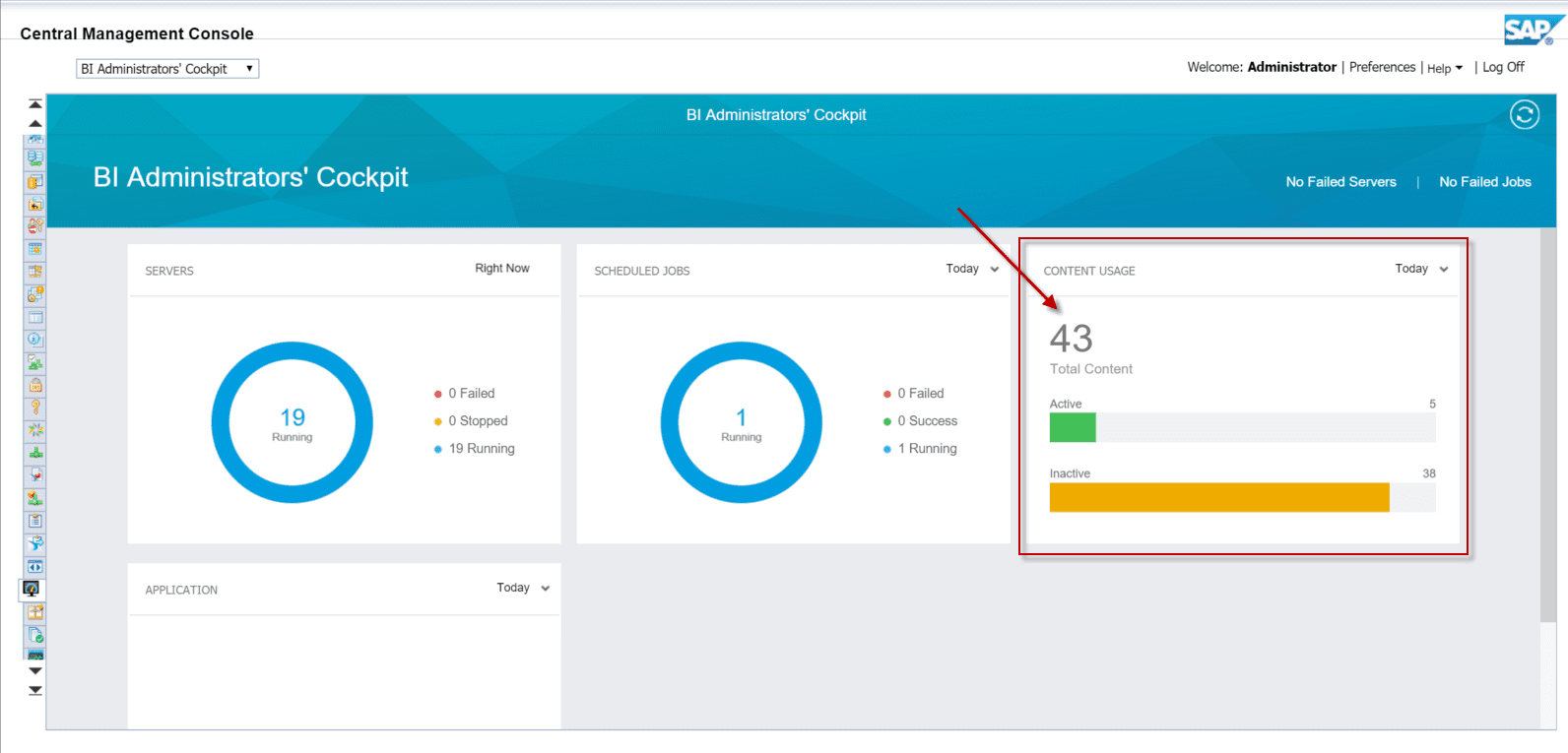
Task: Click the refresh icon in the cockpit header
Action: [1525, 115]
